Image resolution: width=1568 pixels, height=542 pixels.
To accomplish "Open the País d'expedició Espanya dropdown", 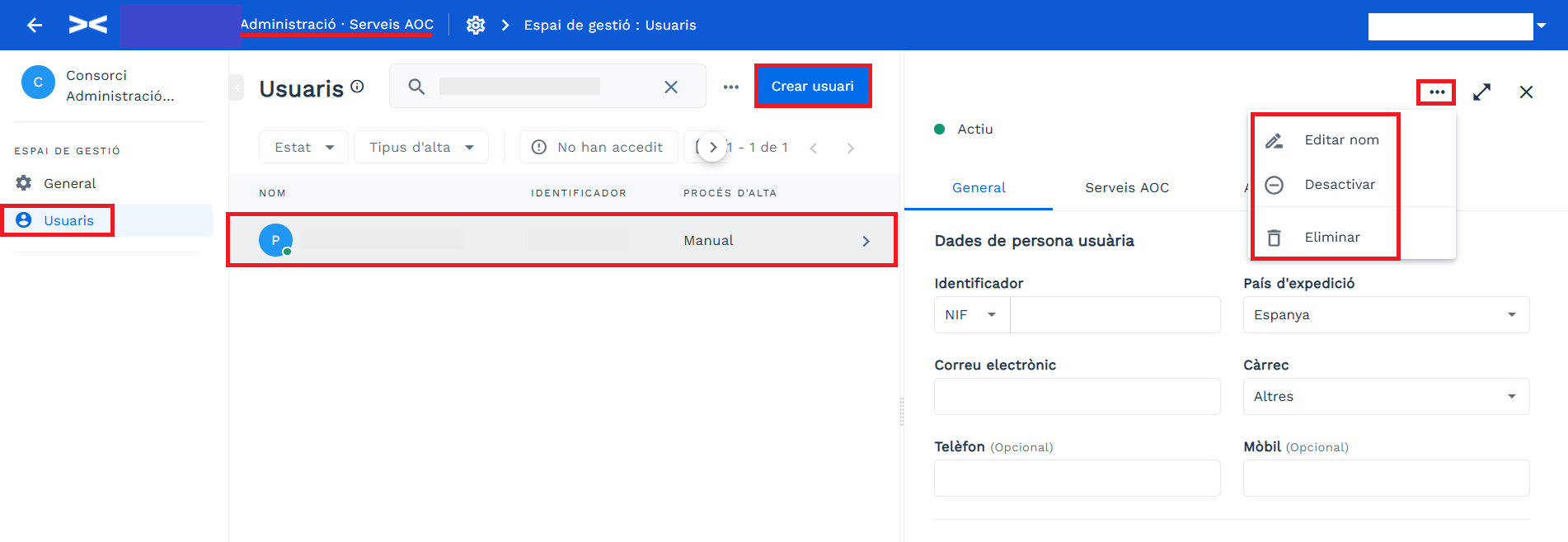I will 1386,314.
